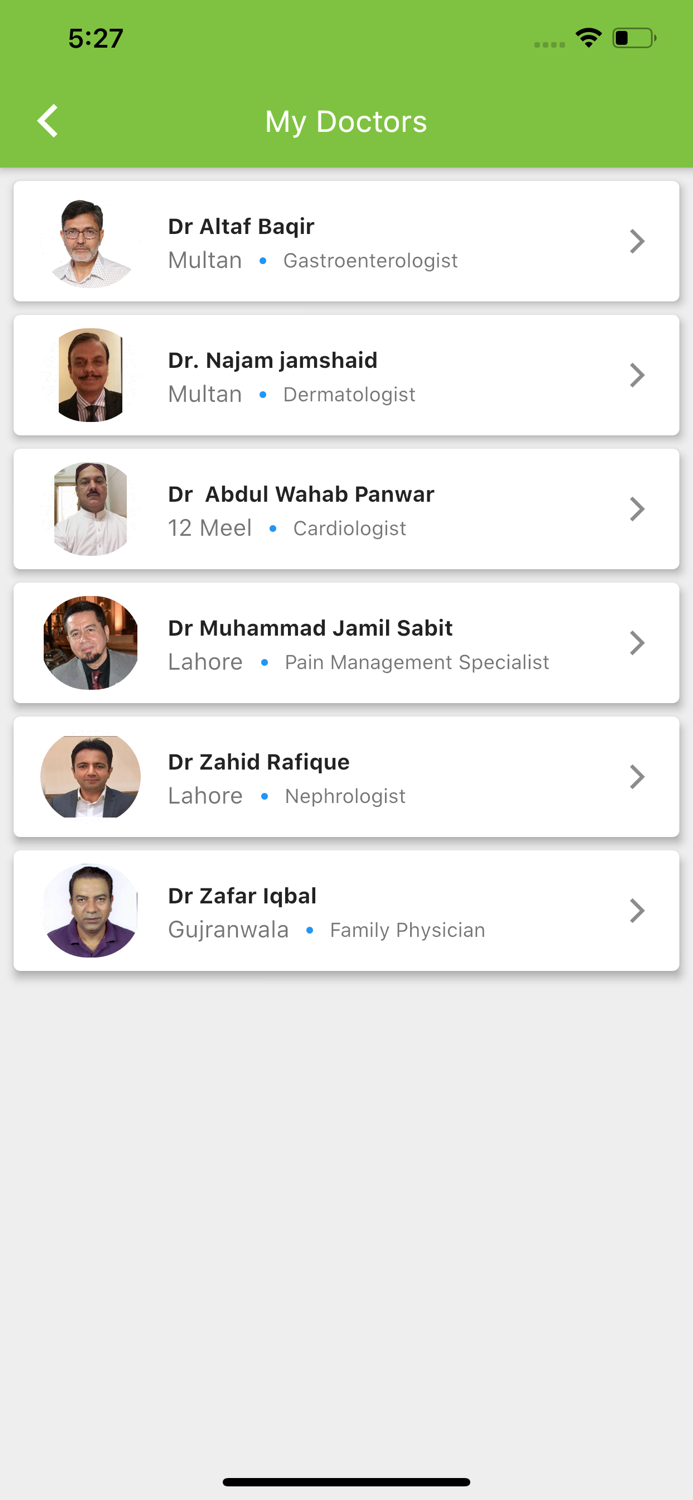Tap Dr. Najam jamshaid's profile picture
This screenshot has height=1500, width=693.
[90, 375]
